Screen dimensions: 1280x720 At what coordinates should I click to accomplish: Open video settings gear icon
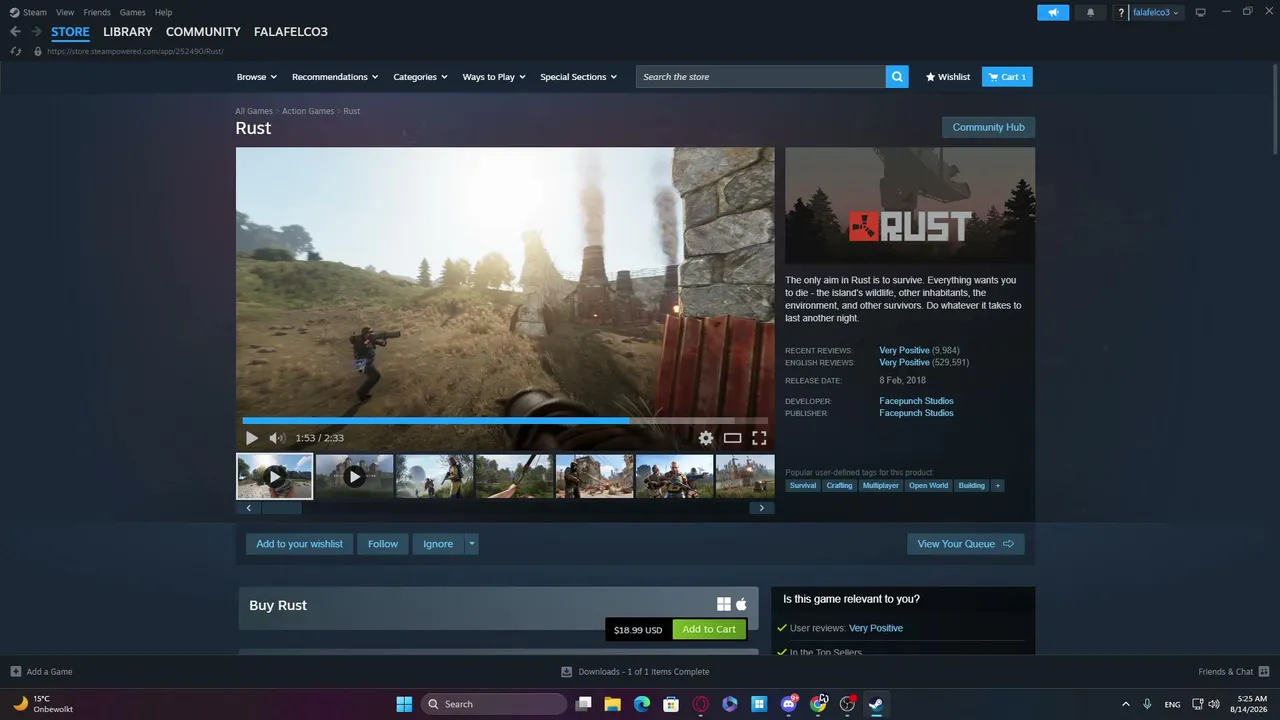pos(706,438)
